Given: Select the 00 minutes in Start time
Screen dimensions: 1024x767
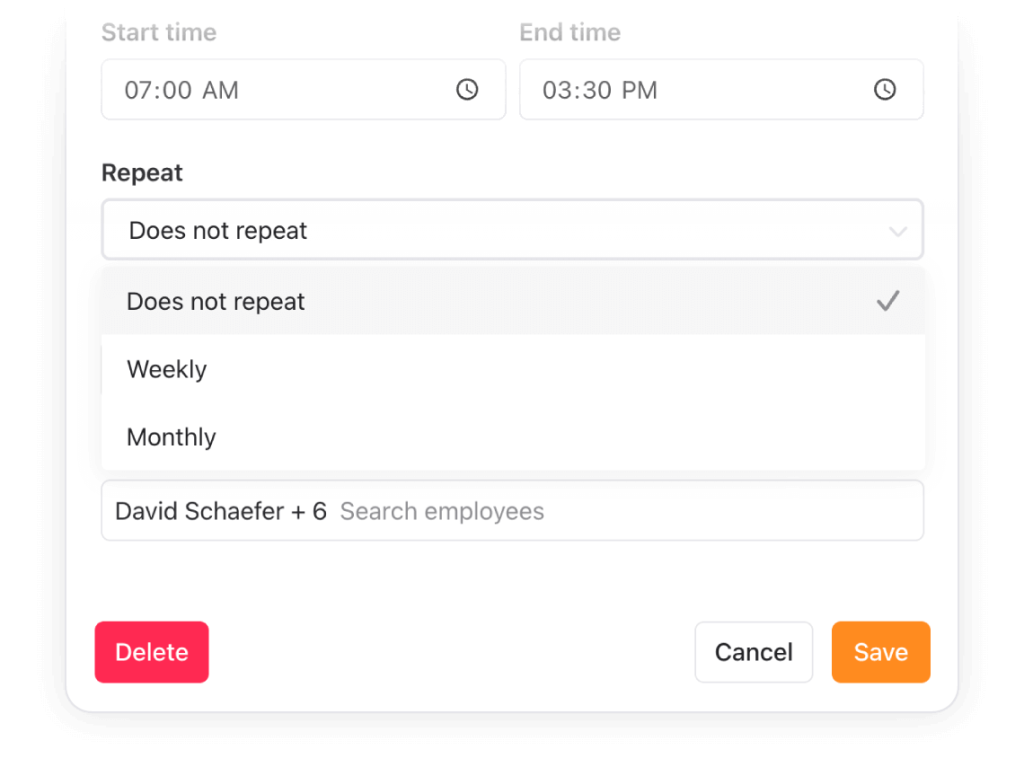Looking at the screenshot, I should click(176, 90).
